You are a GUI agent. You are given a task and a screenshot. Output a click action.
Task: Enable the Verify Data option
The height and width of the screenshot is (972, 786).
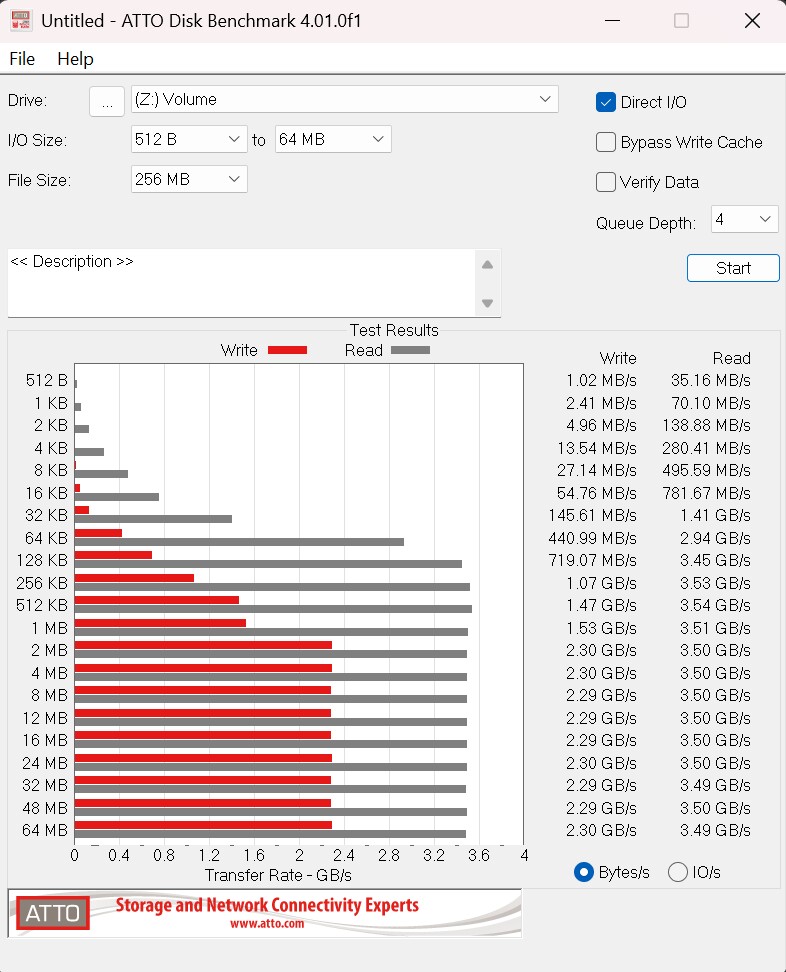pos(606,182)
